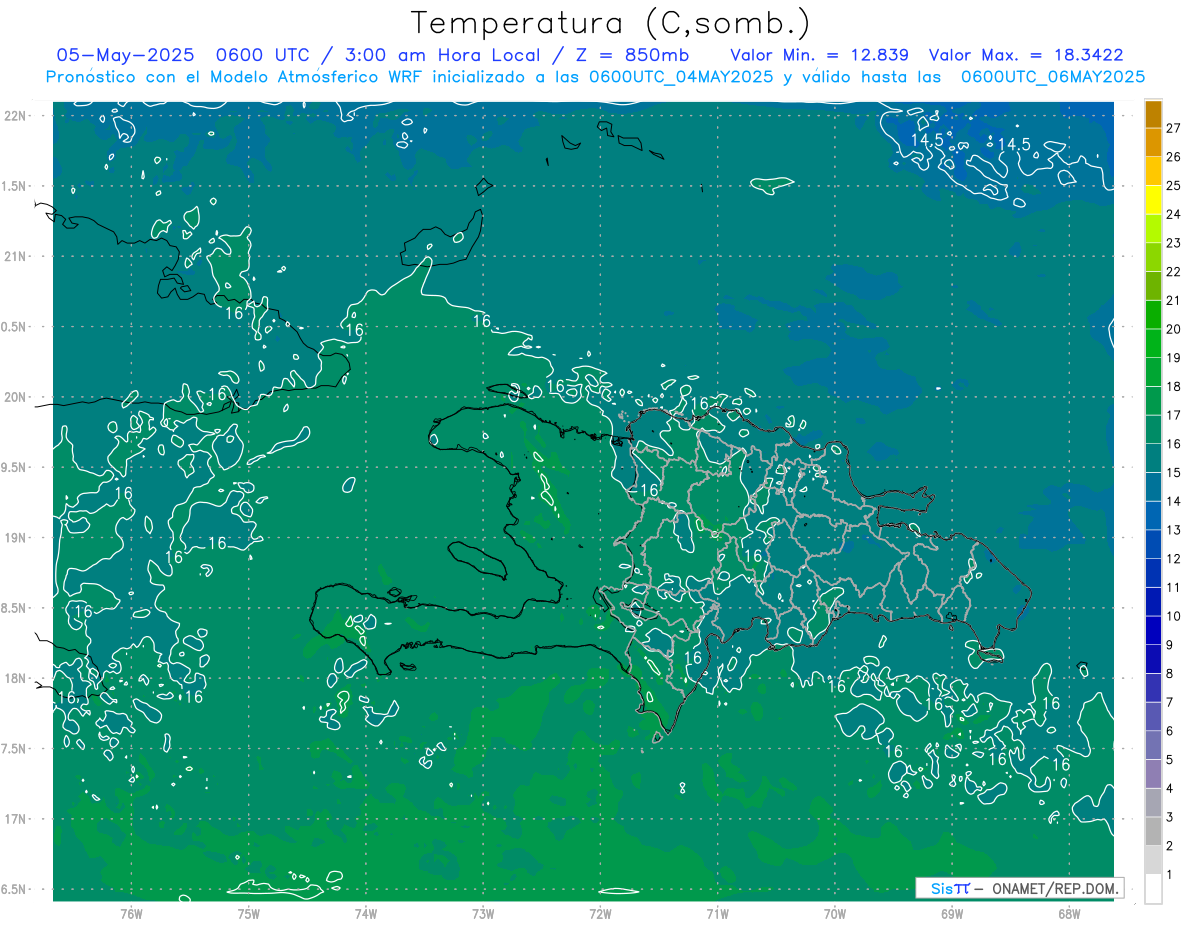Screen dimensions: 1200x927
Task: Click the title Temperatura (C,somb.)
Action: coord(611,23)
